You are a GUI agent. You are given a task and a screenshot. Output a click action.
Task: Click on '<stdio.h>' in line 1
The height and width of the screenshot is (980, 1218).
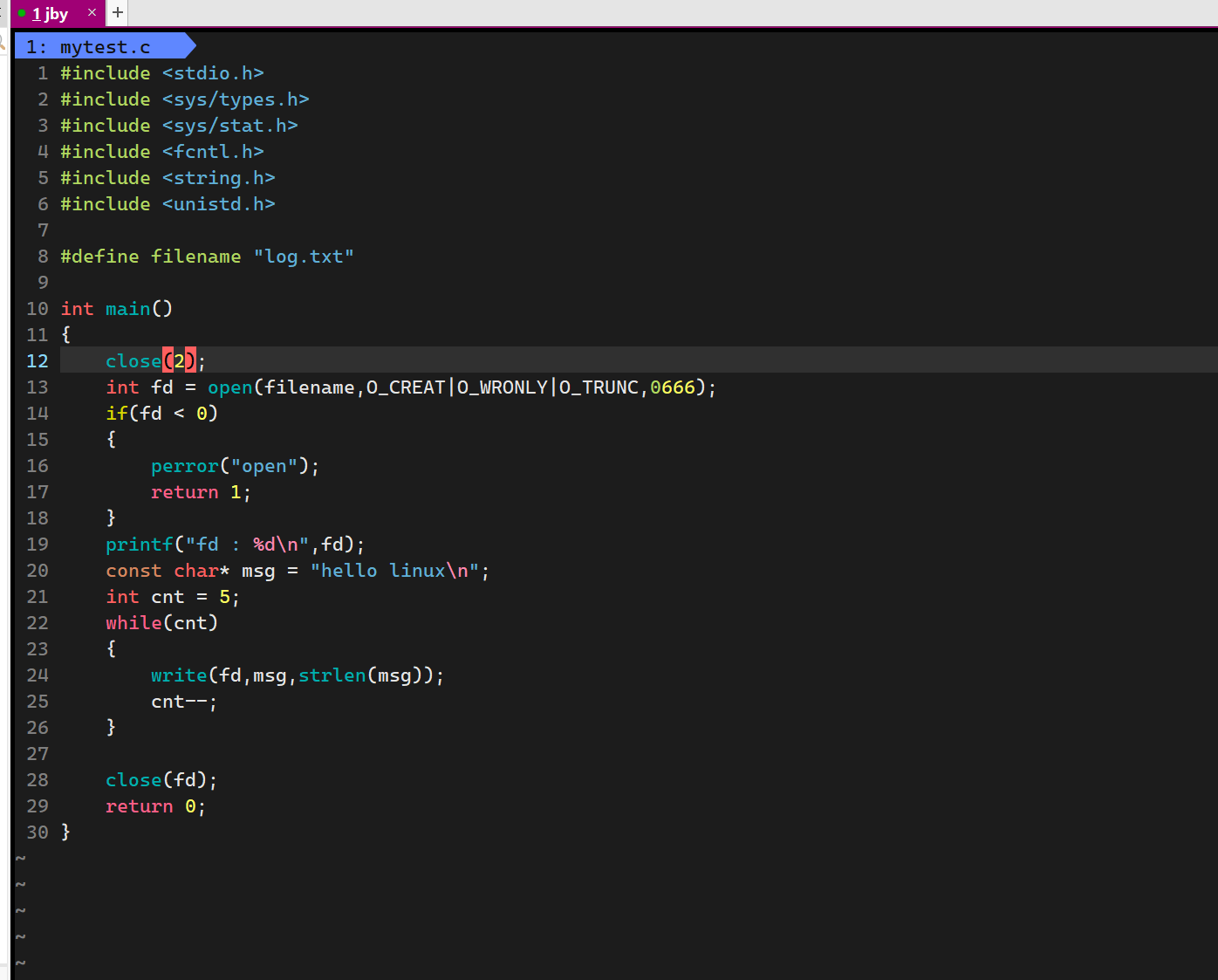point(213,73)
